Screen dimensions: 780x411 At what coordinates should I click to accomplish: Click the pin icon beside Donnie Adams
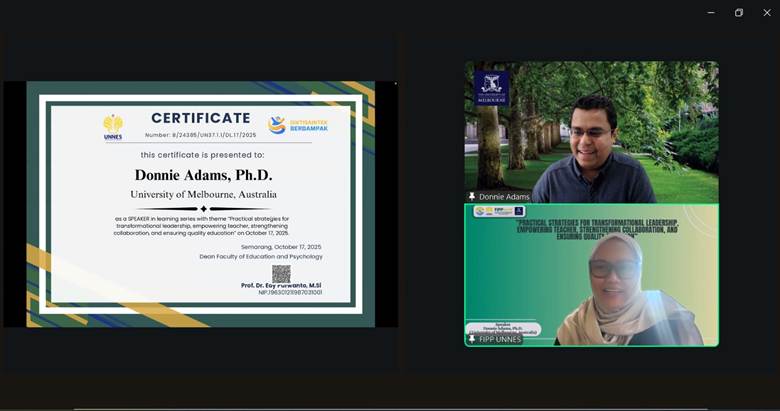coord(472,197)
